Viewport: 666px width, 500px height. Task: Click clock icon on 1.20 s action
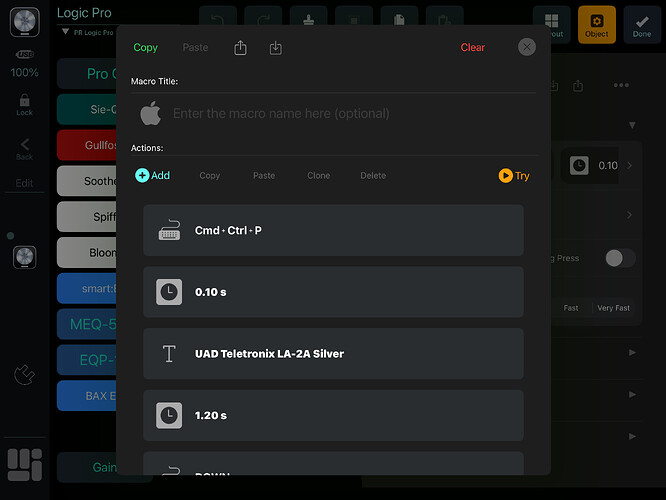pyautogui.click(x=169, y=415)
